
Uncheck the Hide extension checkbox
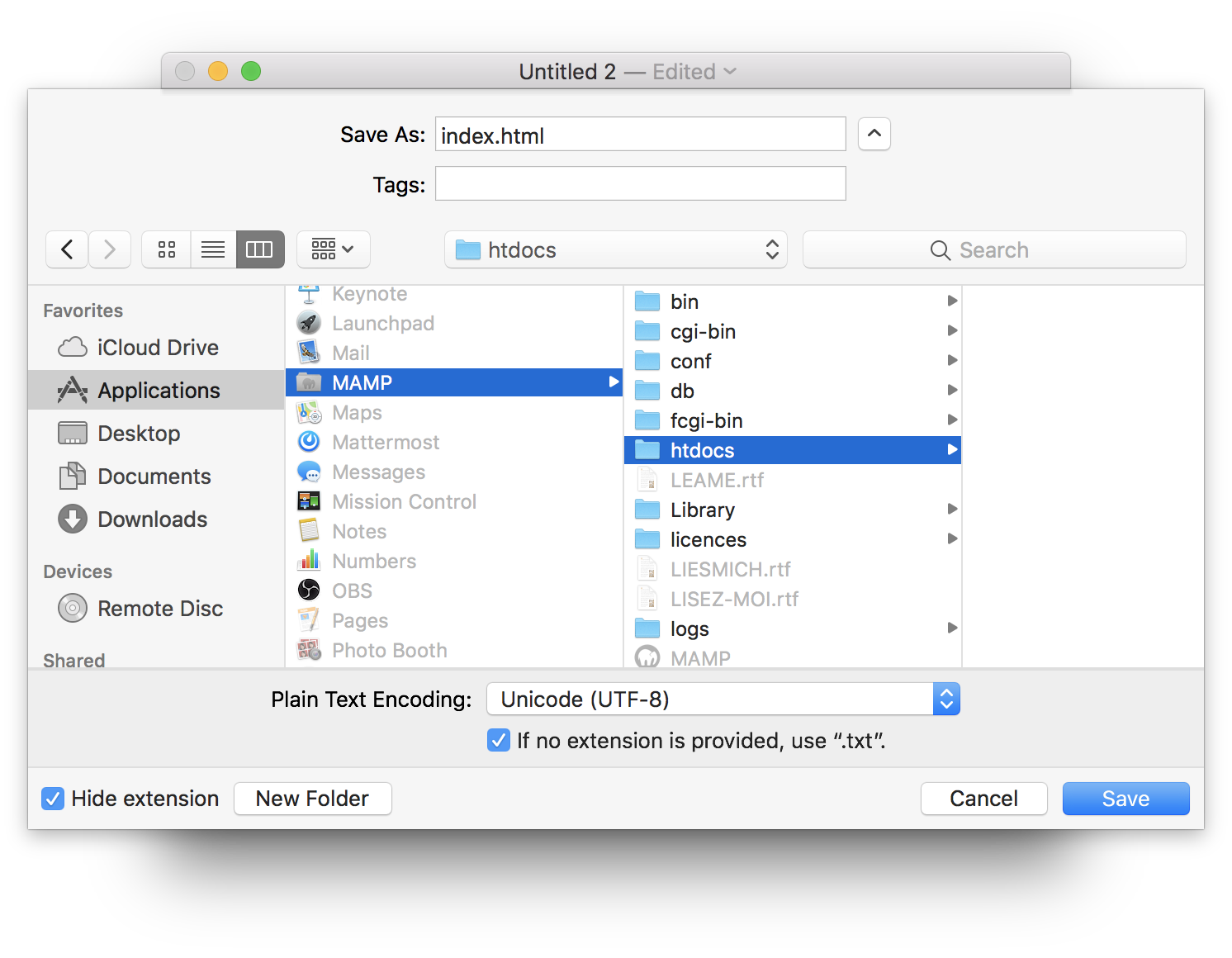click(x=53, y=799)
